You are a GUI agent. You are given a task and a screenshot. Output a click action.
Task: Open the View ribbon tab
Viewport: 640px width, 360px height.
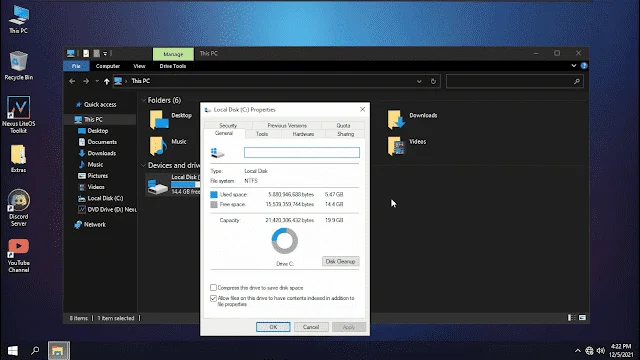click(139, 66)
